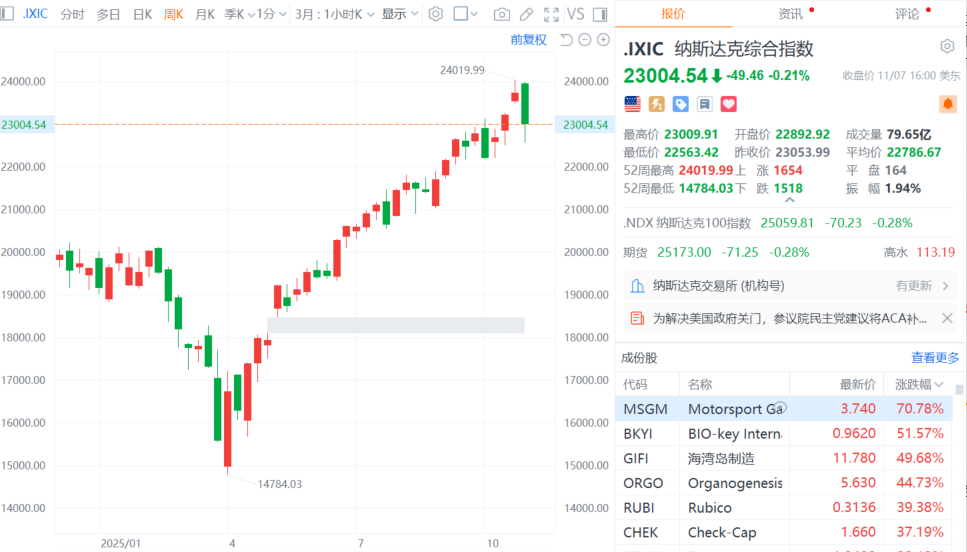Open chart settings gear in toolbar
This screenshot has width=967, height=552.
pos(435,14)
